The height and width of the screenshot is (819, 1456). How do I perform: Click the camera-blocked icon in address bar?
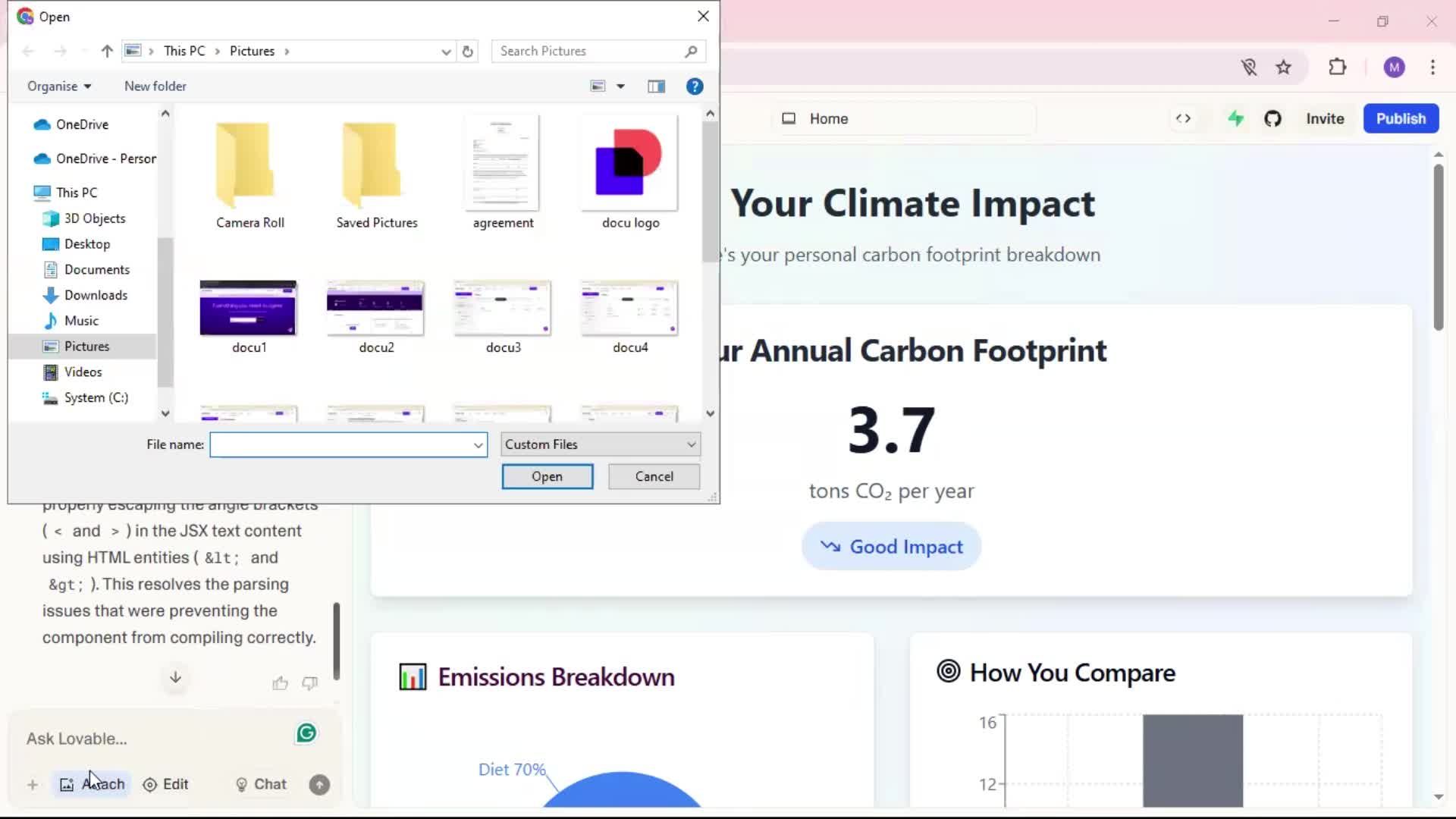coord(1249,67)
